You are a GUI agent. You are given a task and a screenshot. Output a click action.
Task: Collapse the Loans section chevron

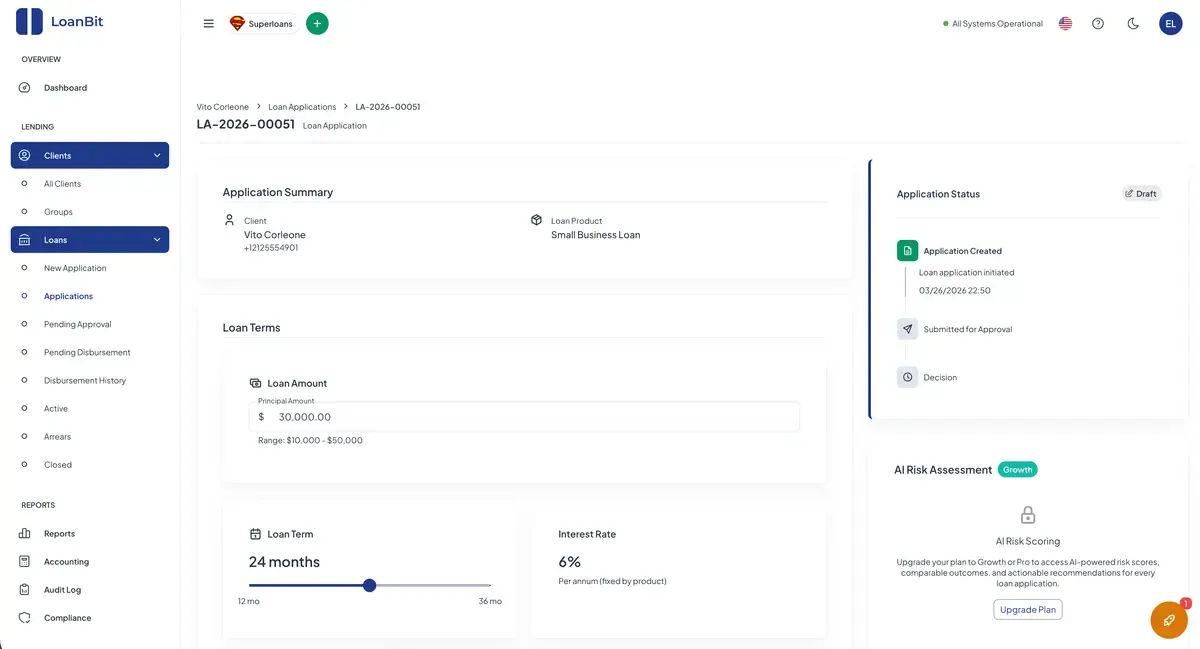click(x=157, y=240)
